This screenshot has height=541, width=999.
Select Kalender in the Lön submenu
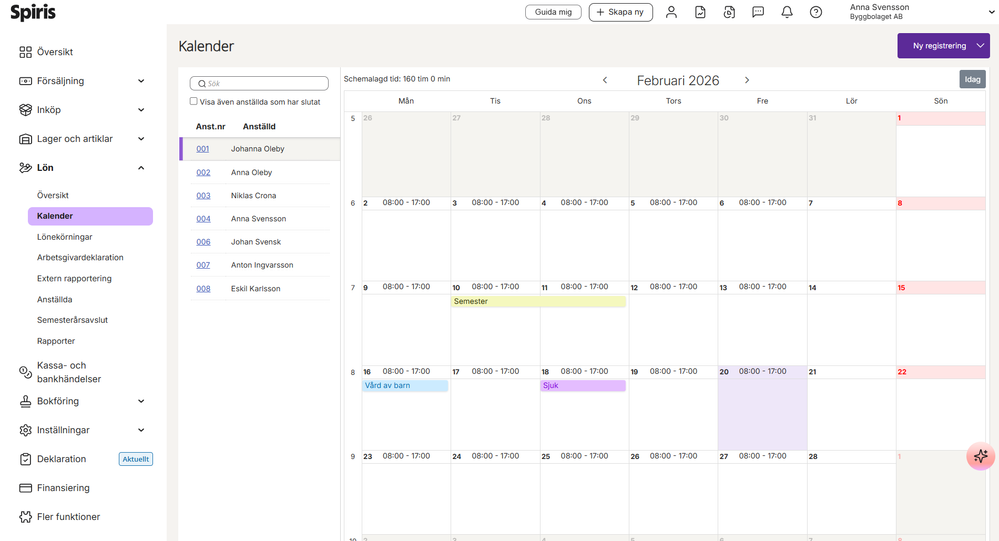point(90,216)
